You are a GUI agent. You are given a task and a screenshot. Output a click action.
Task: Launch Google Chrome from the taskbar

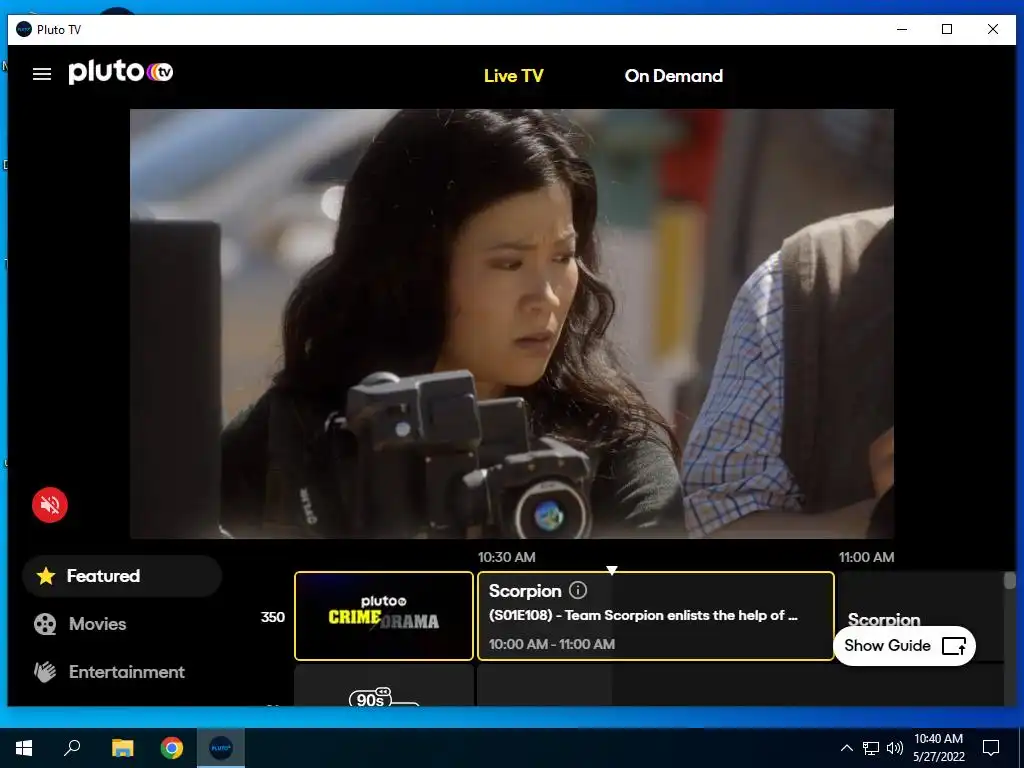[x=172, y=748]
